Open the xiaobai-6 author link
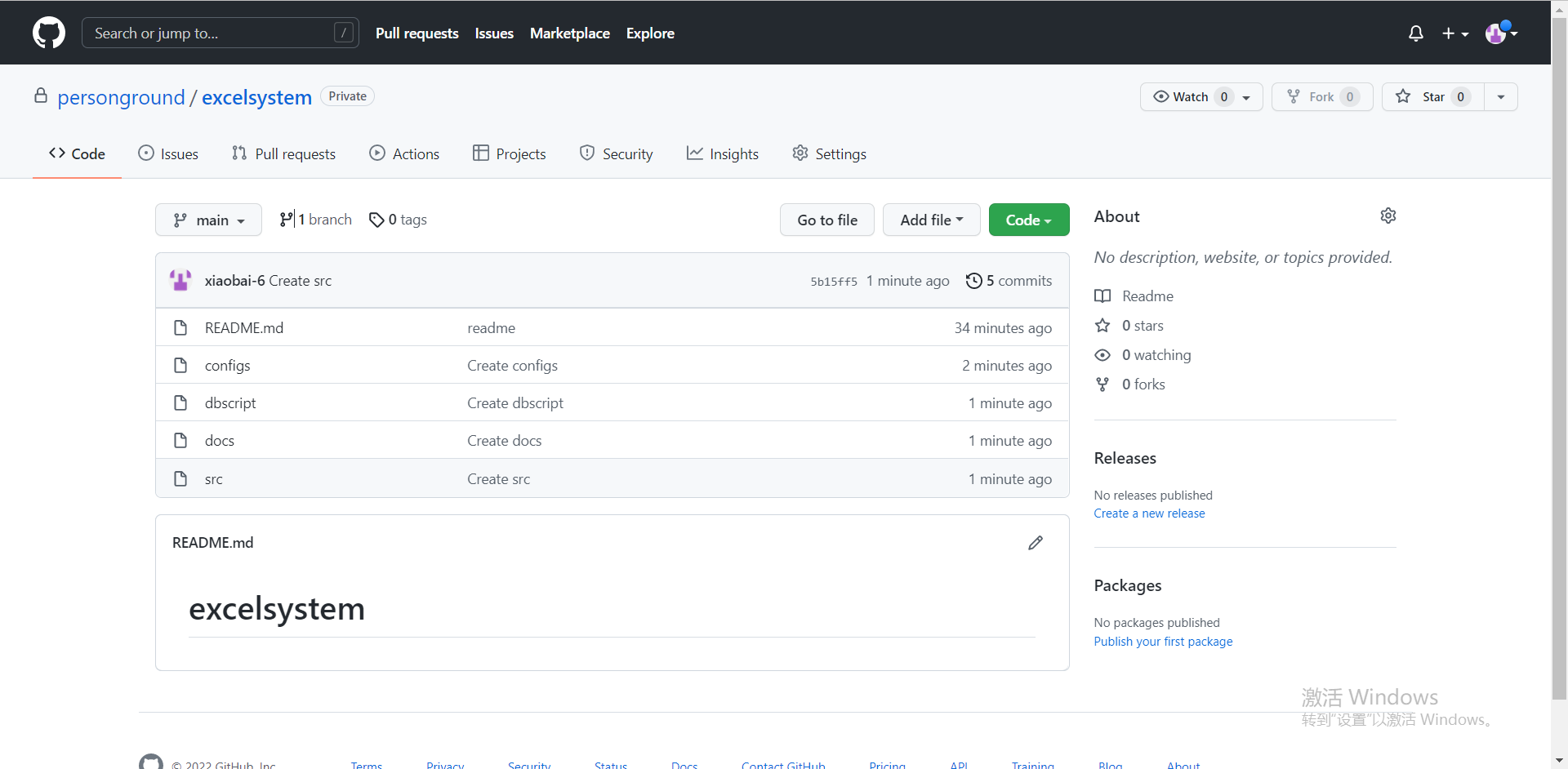The width and height of the screenshot is (1568, 769). pos(235,280)
